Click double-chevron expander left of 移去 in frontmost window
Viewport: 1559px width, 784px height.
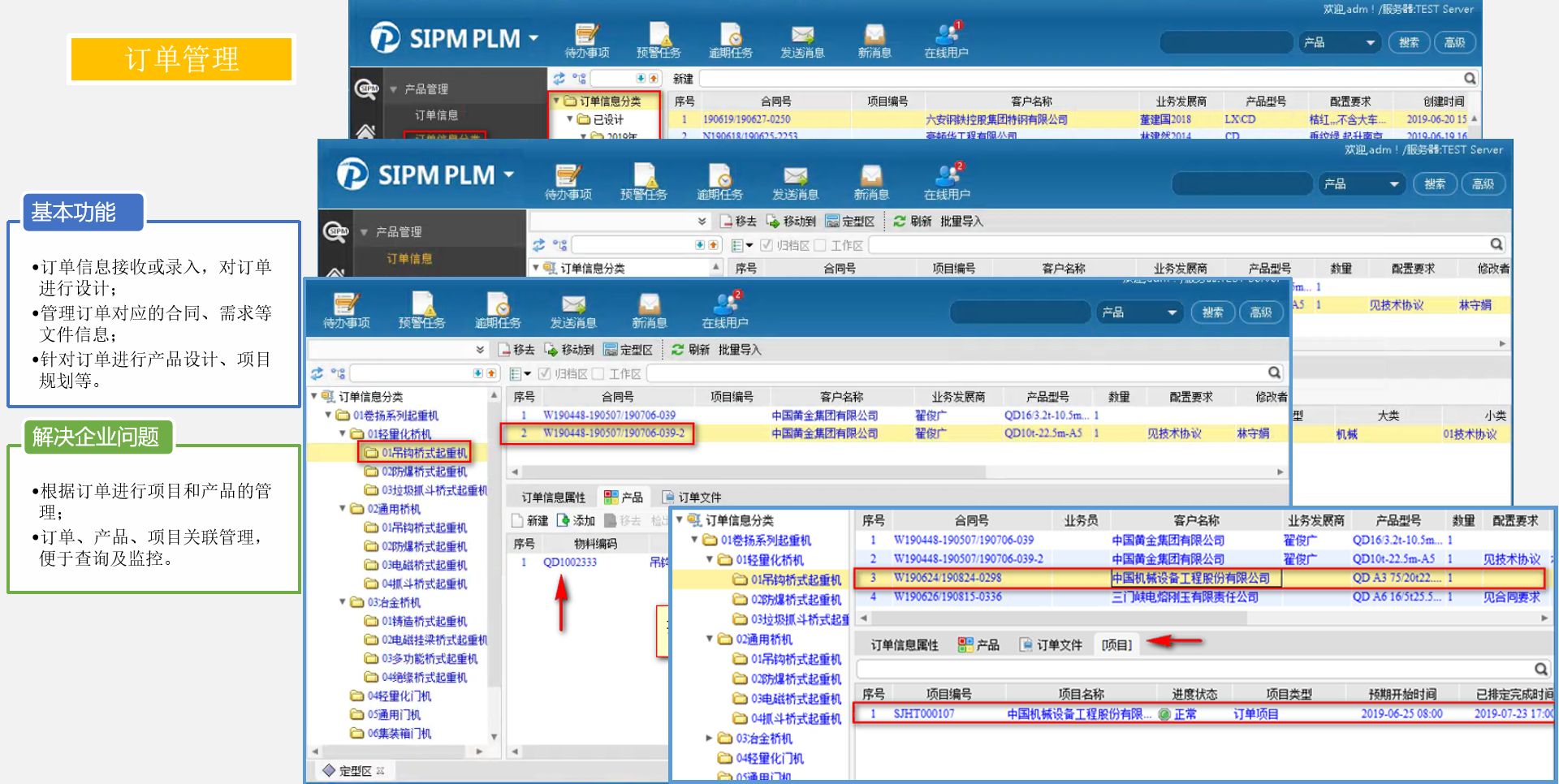tap(480, 350)
